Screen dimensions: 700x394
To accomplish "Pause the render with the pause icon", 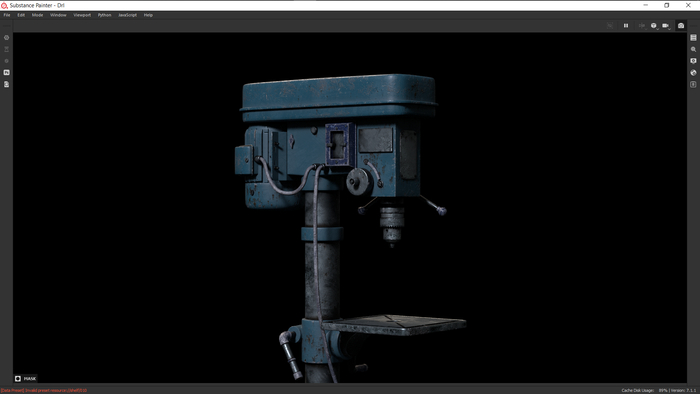I will click(x=626, y=26).
